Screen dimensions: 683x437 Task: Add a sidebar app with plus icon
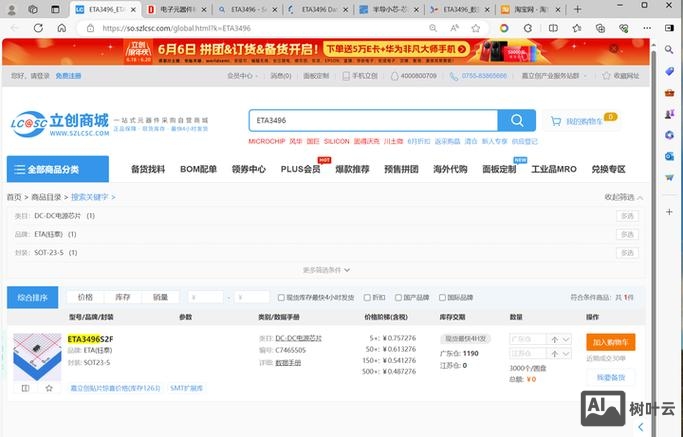coord(669,212)
